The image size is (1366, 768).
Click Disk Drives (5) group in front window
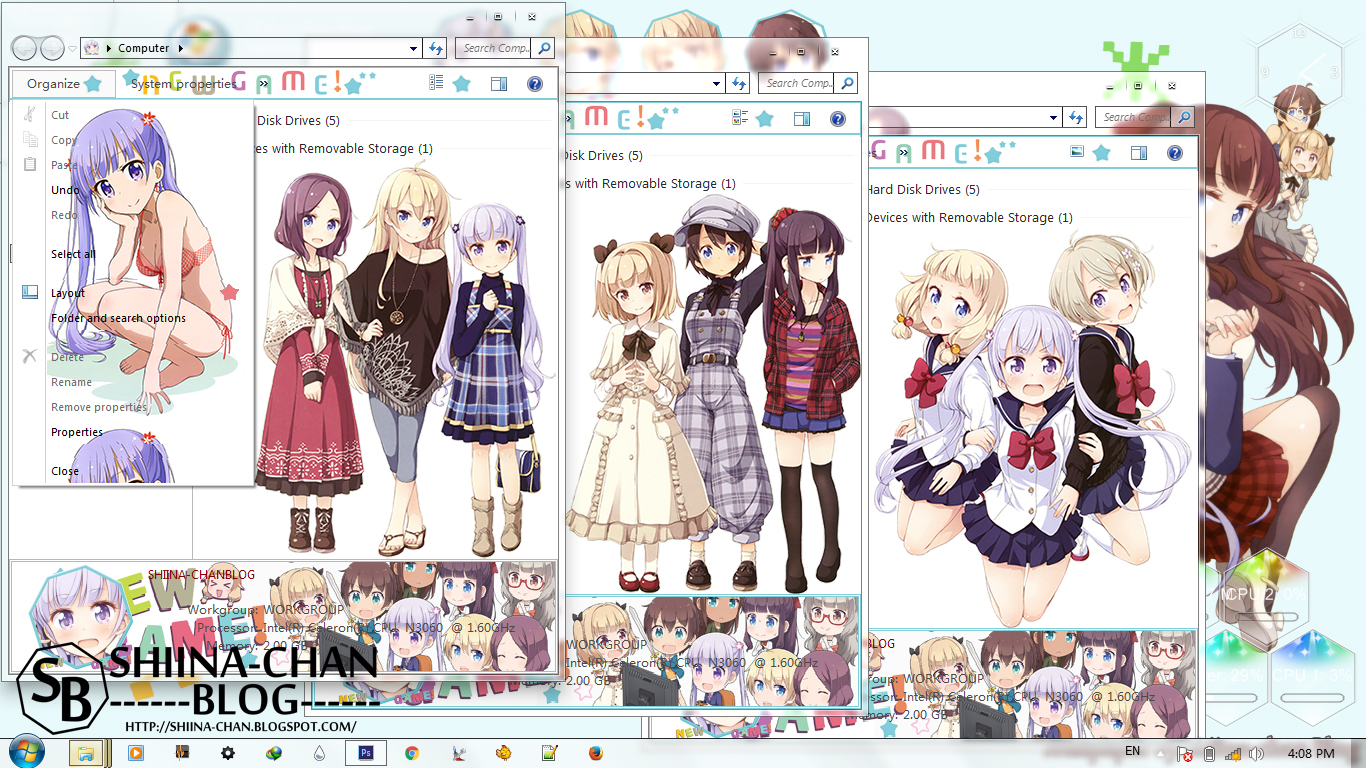pos(299,121)
